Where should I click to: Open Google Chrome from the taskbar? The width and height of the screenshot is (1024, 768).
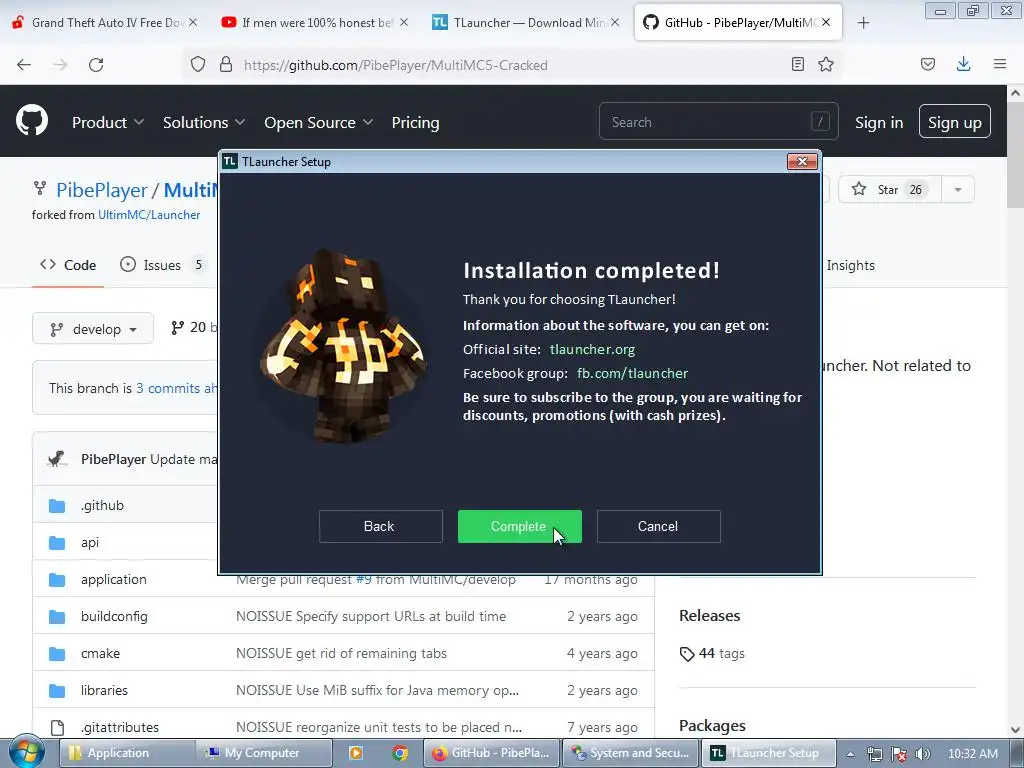400,753
